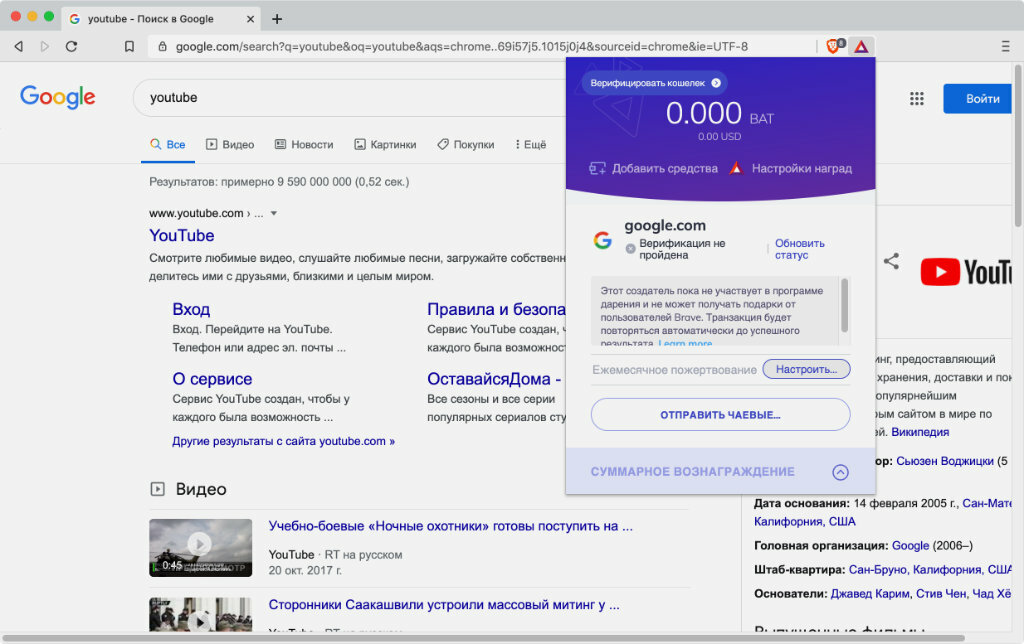The height and width of the screenshot is (644, 1024).
Task: Click the google.com heading in rewards panel
Action: pyautogui.click(x=665, y=225)
